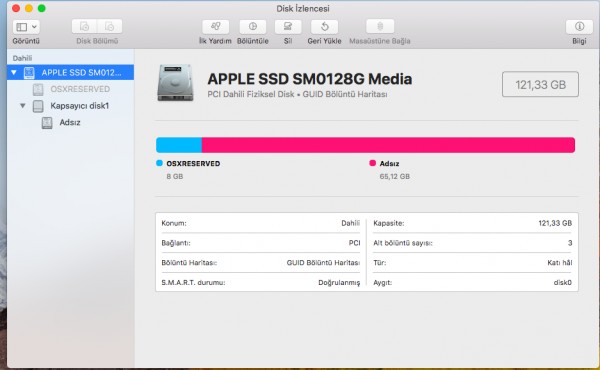Open the Bilgi info button
The height and width of the screenshot is (370, 600).
click(x=579, y=26)
